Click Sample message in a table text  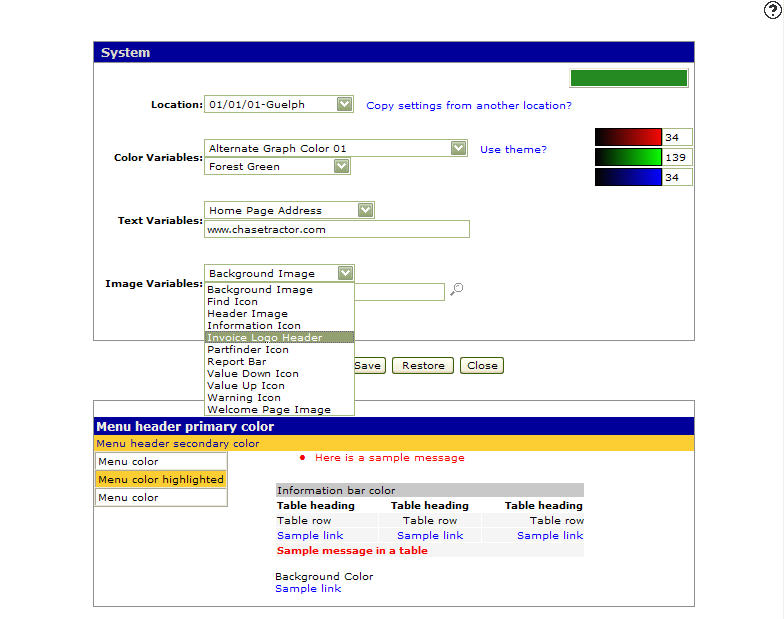(352, 550)
